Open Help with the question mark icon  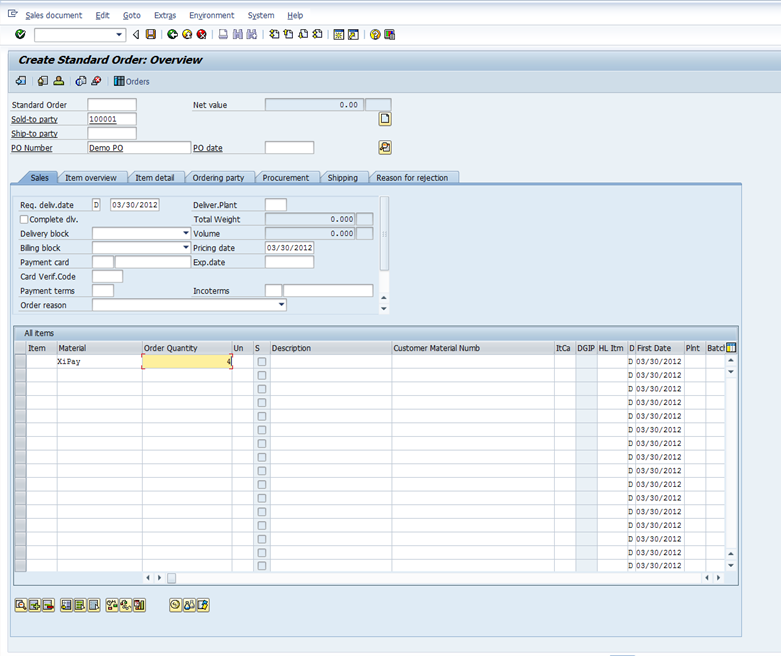click(x=375, y=34)
